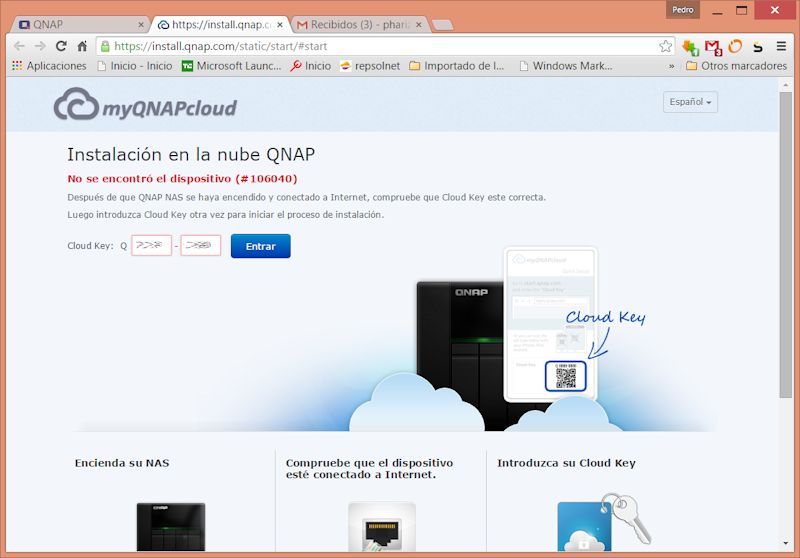The width and height of the screenshot is (800, 558).
Task: Click the myQNAPcloud logo
Action: pos(145,104)
